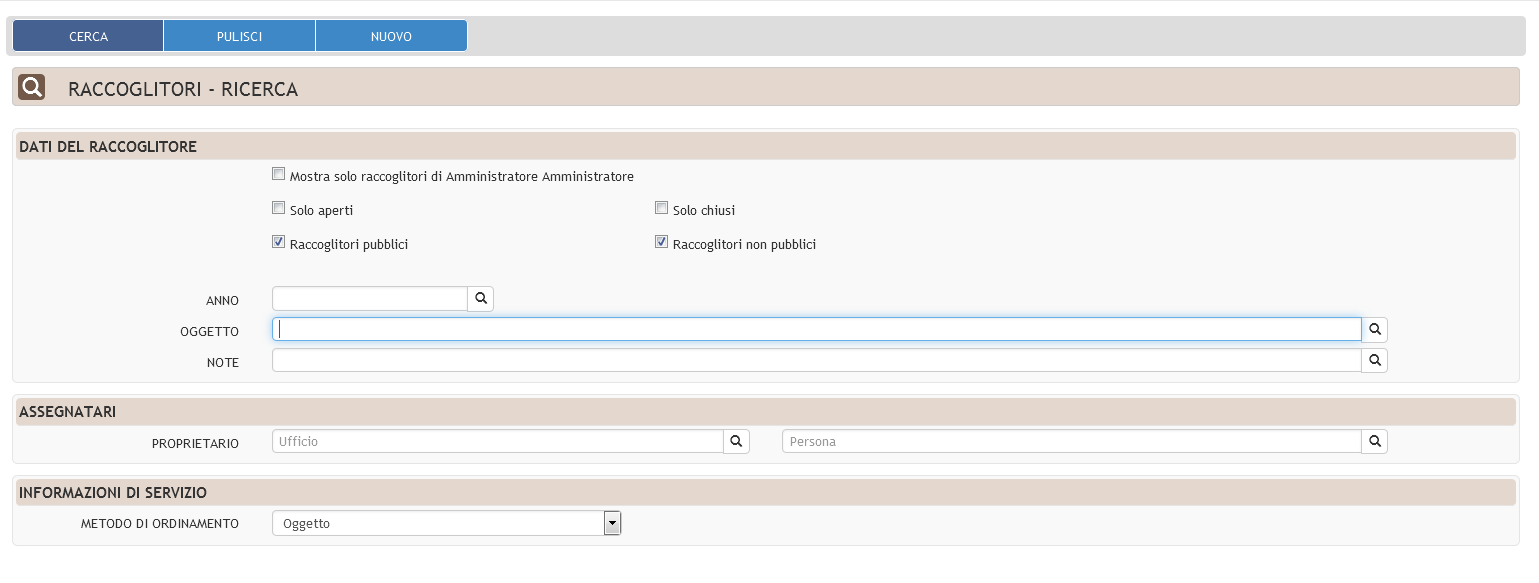Click the Ufficio proprietario input field

[x=497, y=442]
